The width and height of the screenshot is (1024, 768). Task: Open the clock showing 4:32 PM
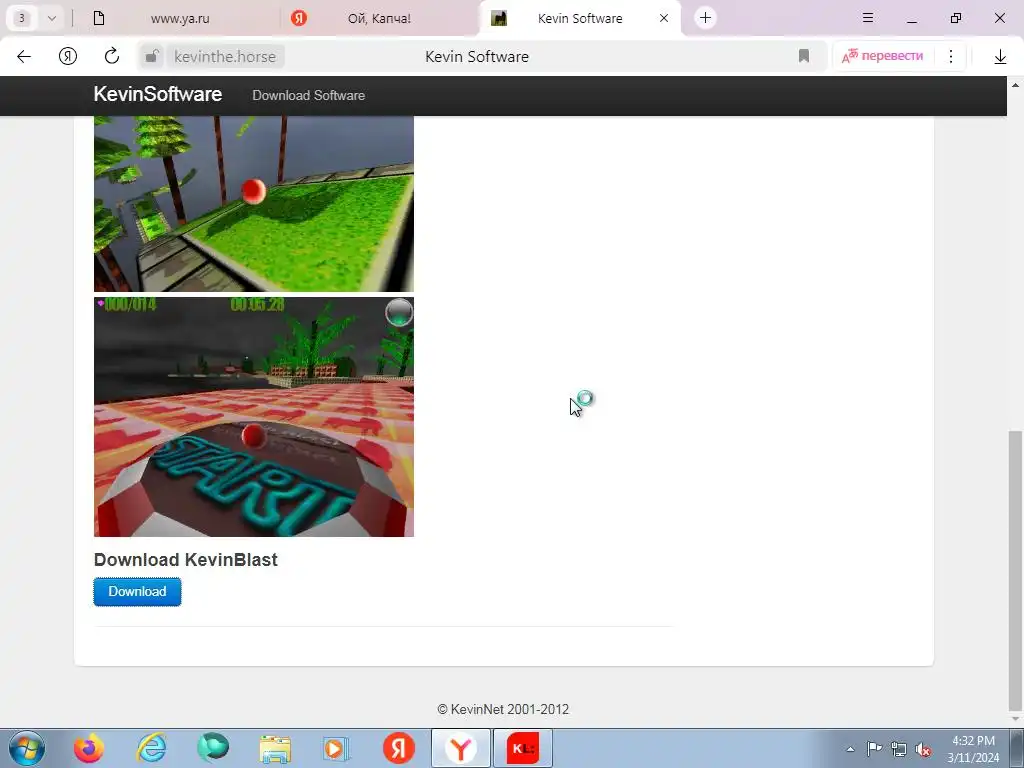point(973,749)
